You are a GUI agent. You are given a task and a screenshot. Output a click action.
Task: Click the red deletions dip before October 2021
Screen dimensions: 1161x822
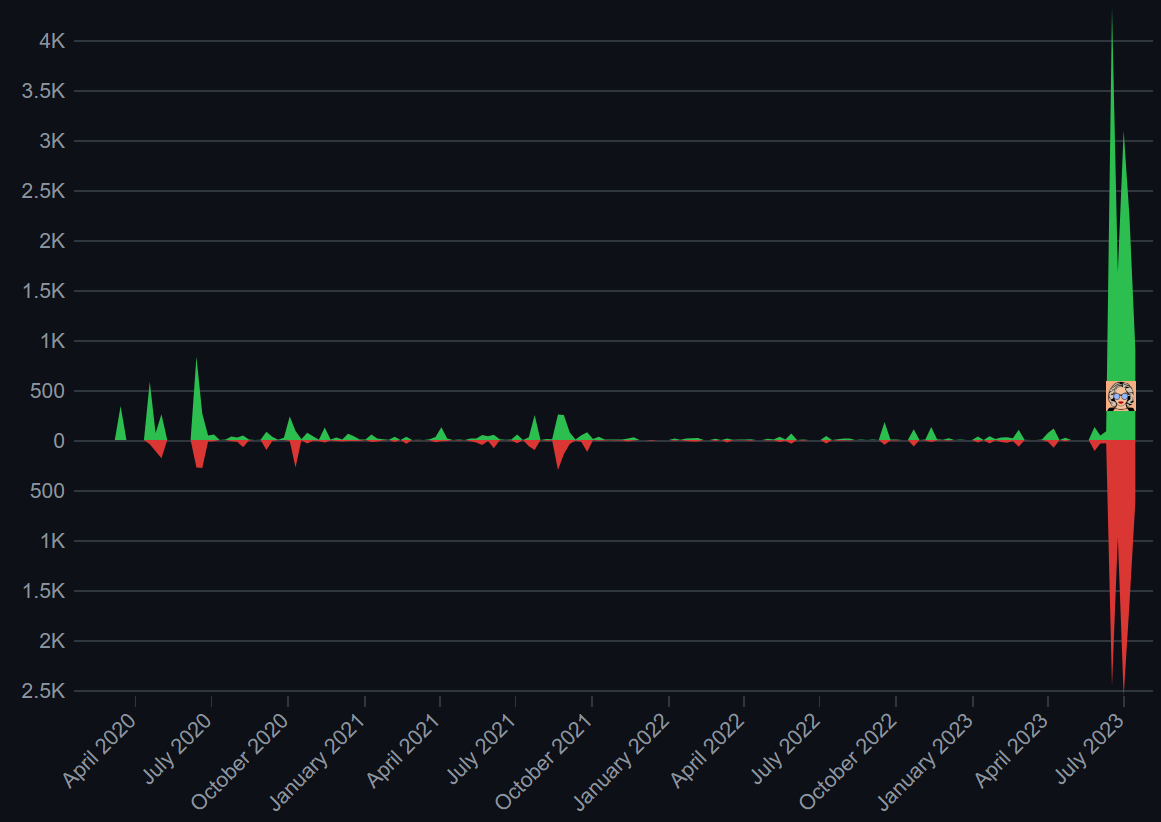tap(558, 455)
